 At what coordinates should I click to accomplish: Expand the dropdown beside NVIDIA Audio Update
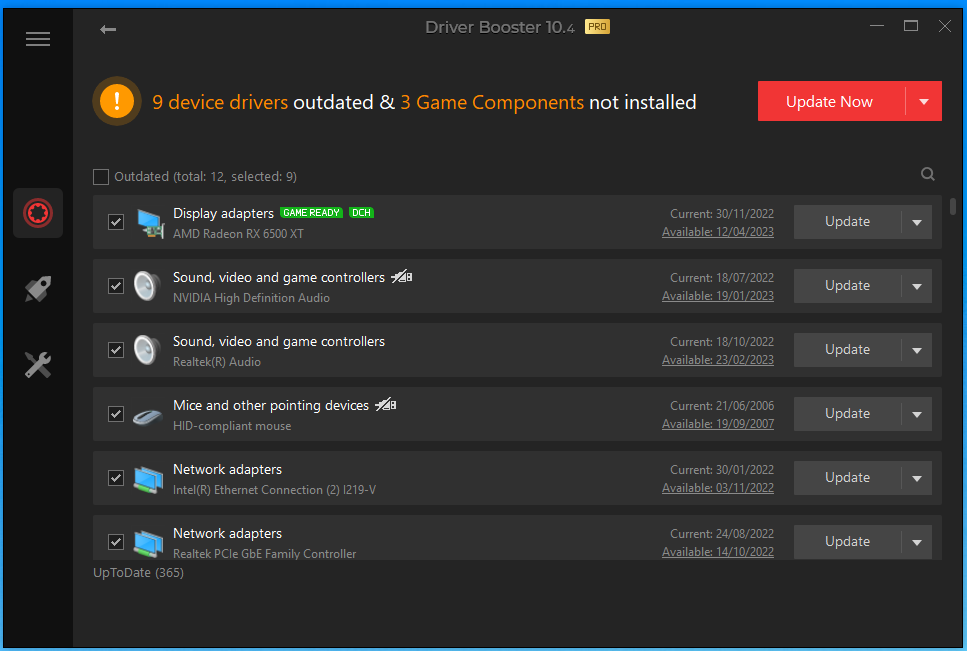917,286
